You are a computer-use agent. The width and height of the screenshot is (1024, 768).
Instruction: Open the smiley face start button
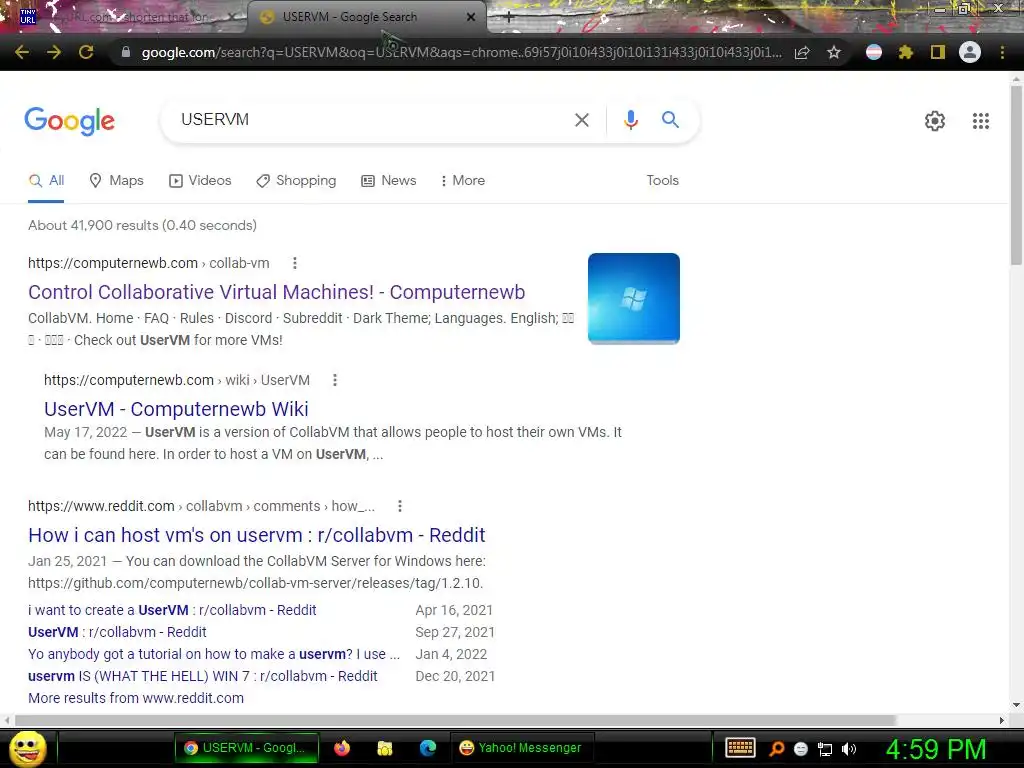click(x=28, y=748)
